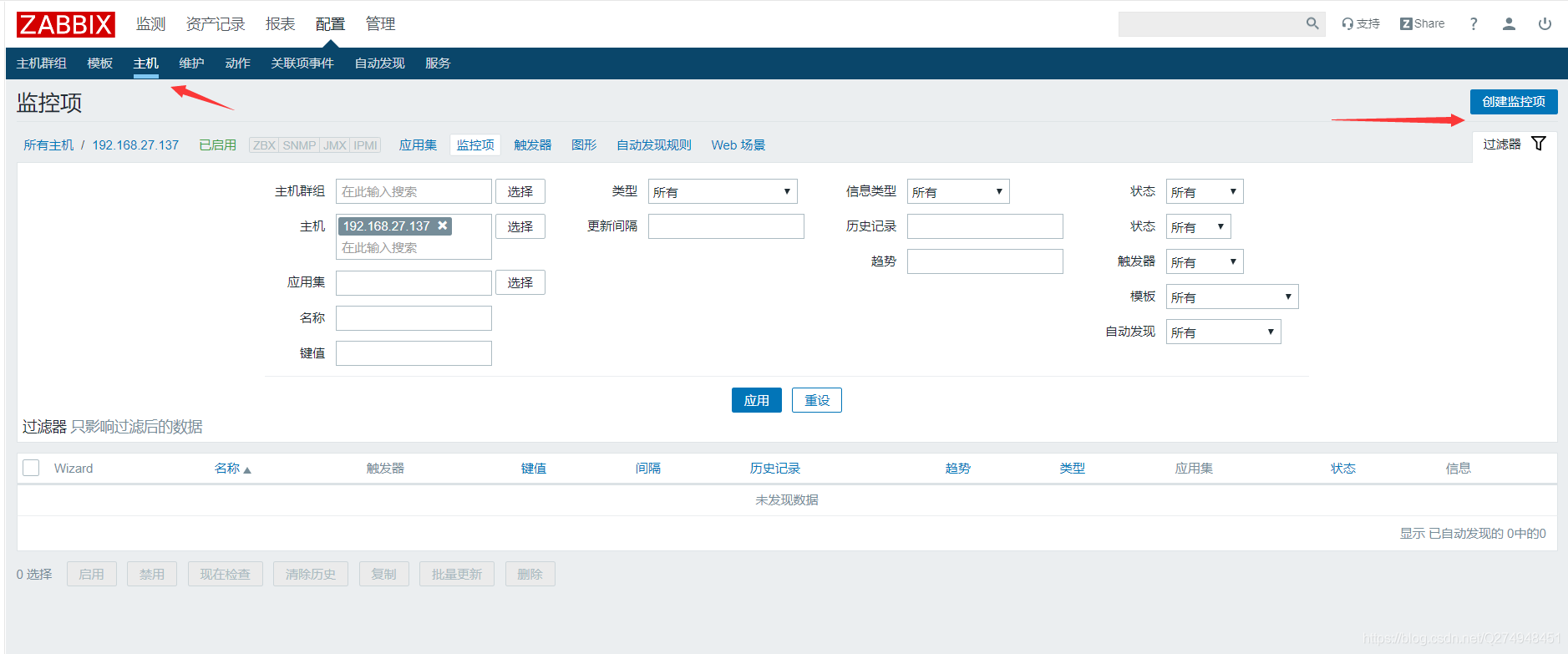
Task: Click 选择 next to 应用集 field
Action: pyautogui.click(x=520, y=282)
